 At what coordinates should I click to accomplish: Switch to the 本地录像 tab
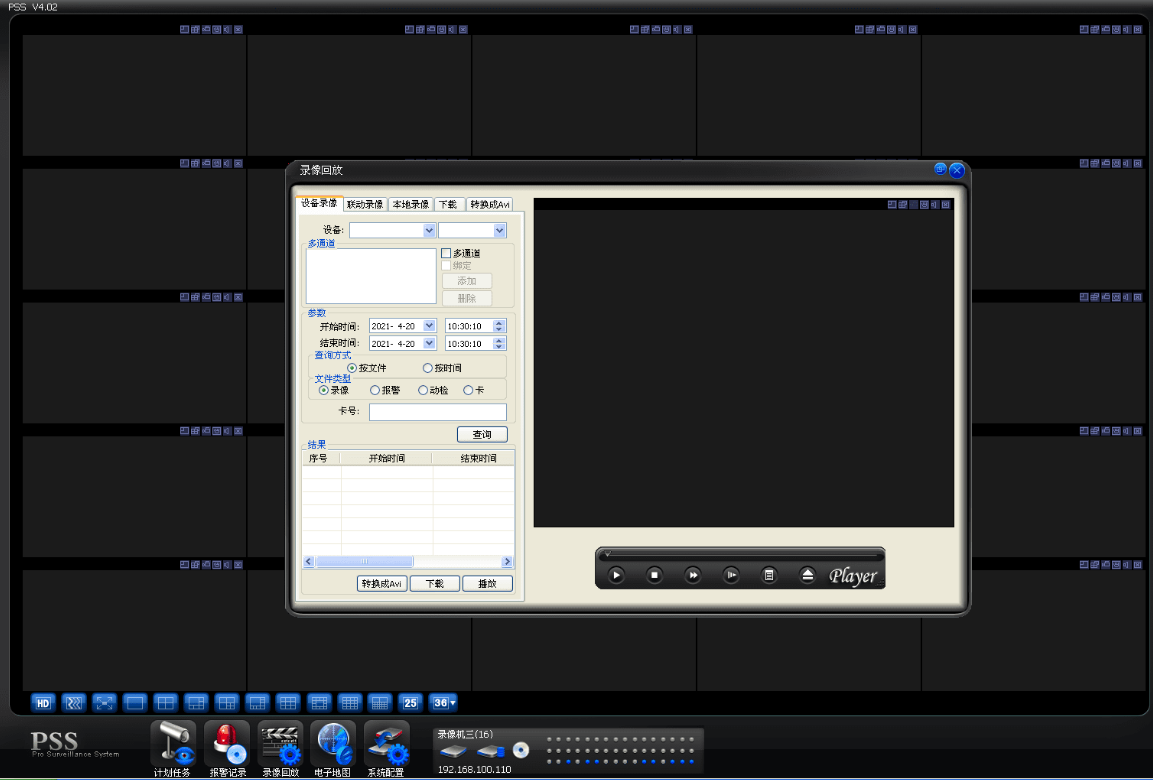pyautogui.click(x=410, y=204)
